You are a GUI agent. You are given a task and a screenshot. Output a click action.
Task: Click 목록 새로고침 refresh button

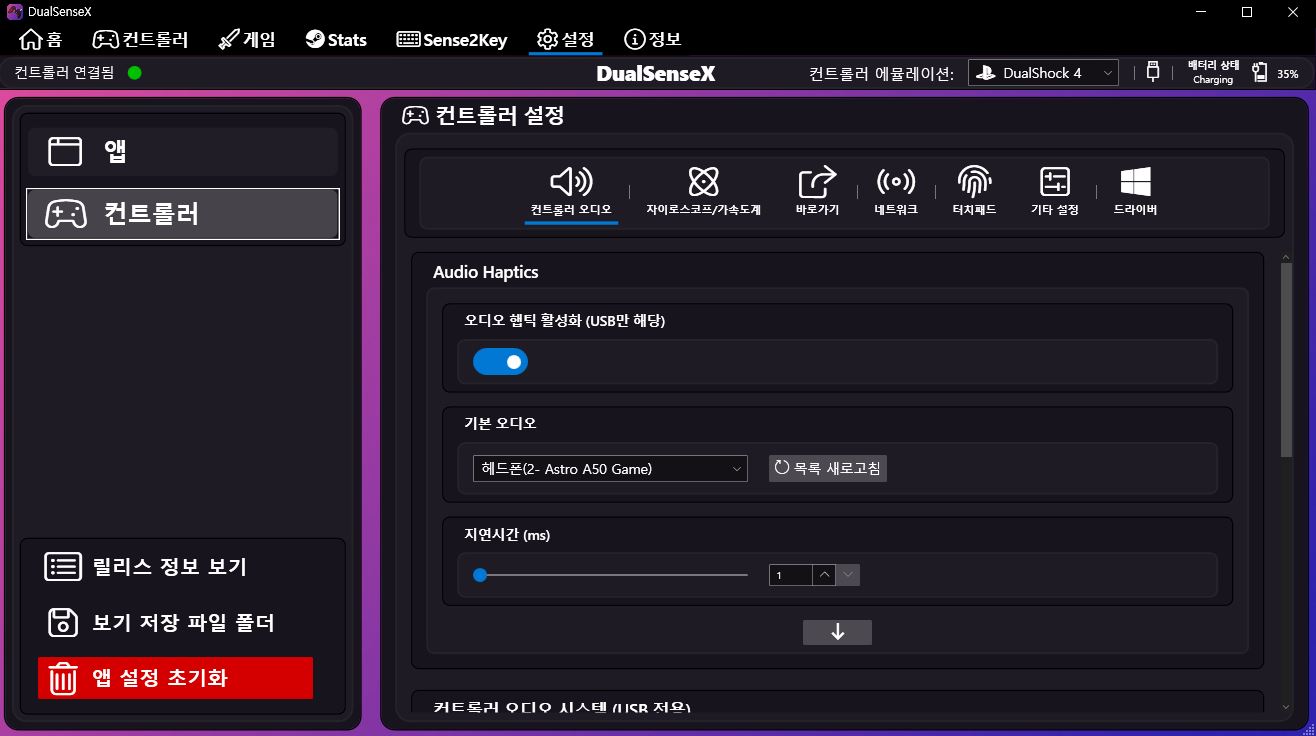827,468
